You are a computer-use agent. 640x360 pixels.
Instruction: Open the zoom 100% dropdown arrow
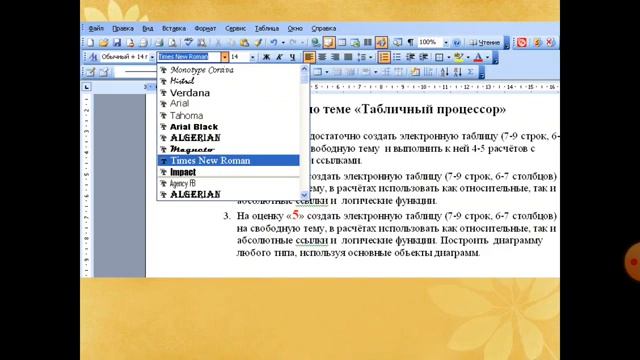tap(446, 42)
